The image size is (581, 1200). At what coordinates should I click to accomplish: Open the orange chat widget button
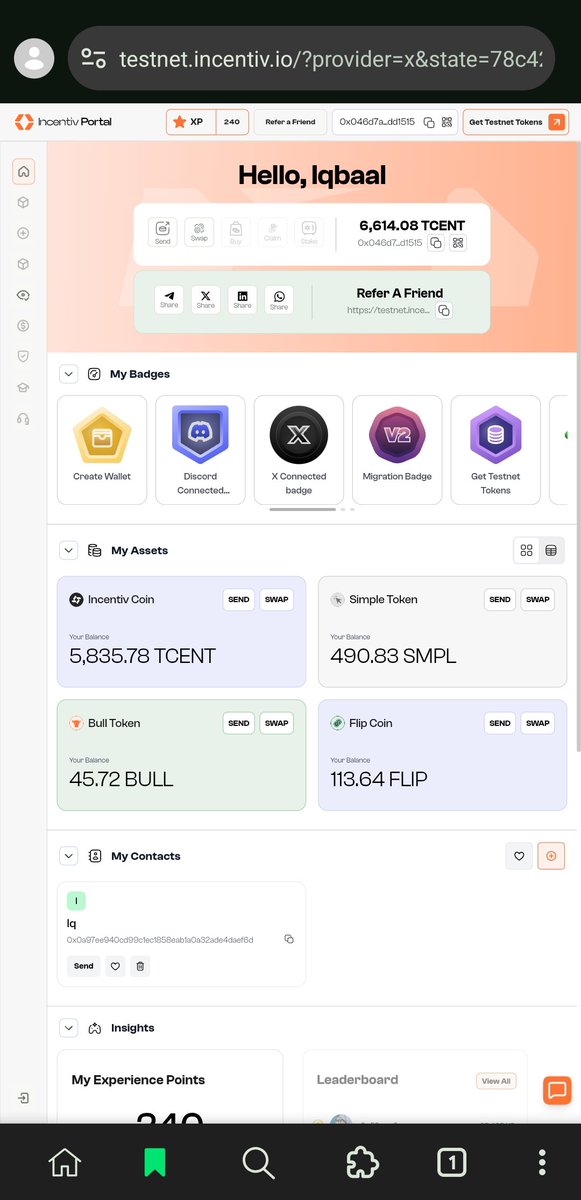(x=557, y=1090)
